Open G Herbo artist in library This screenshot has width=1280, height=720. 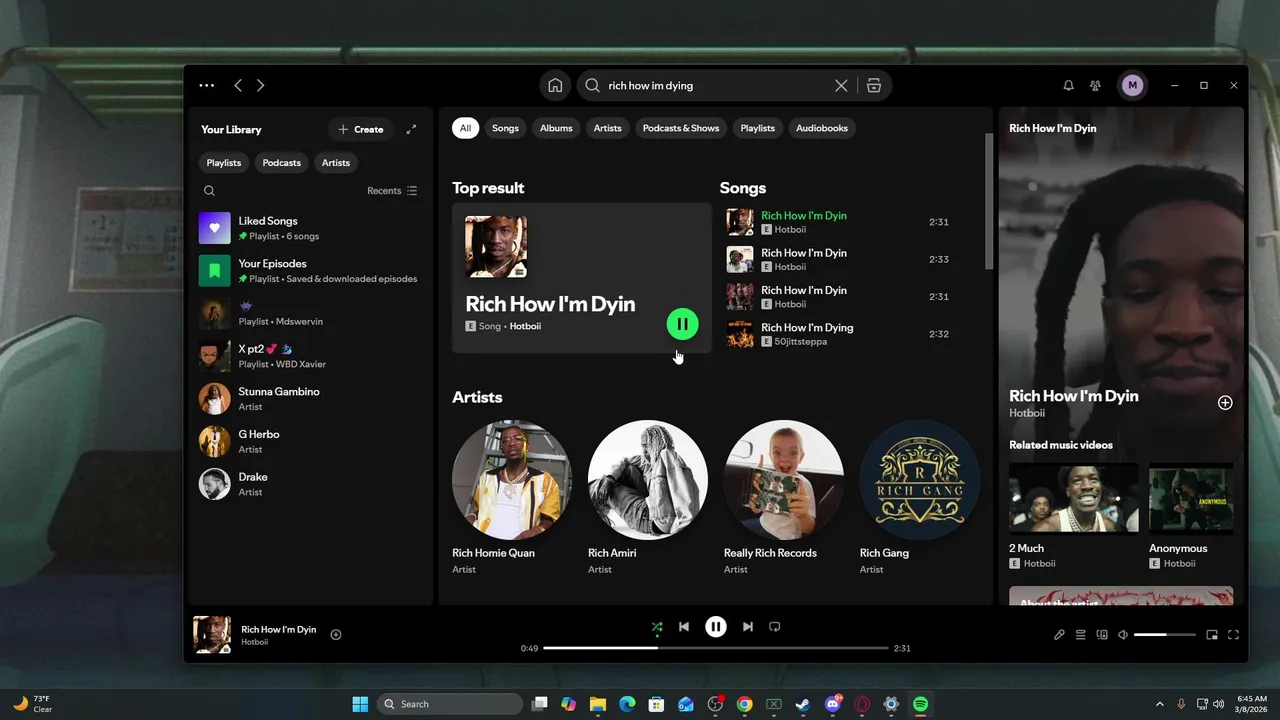[312, 442]
